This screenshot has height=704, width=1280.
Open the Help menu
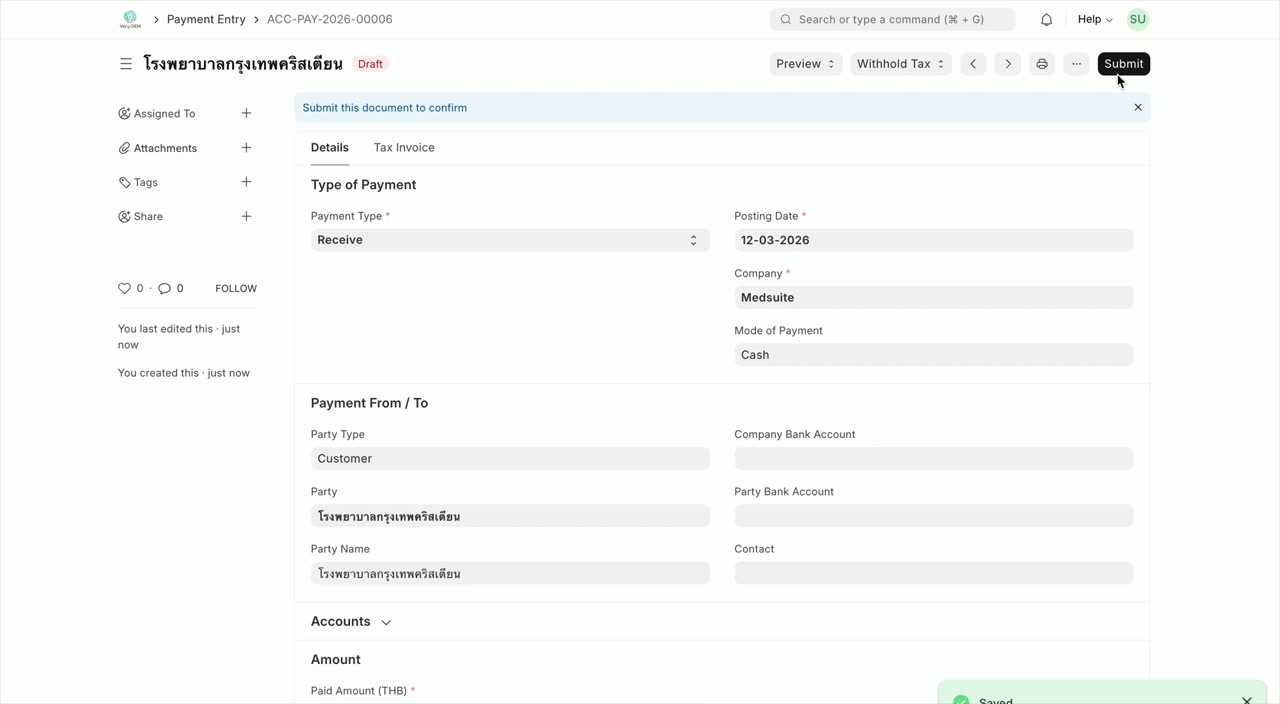pyautogui.click(x=1094, y=20)
